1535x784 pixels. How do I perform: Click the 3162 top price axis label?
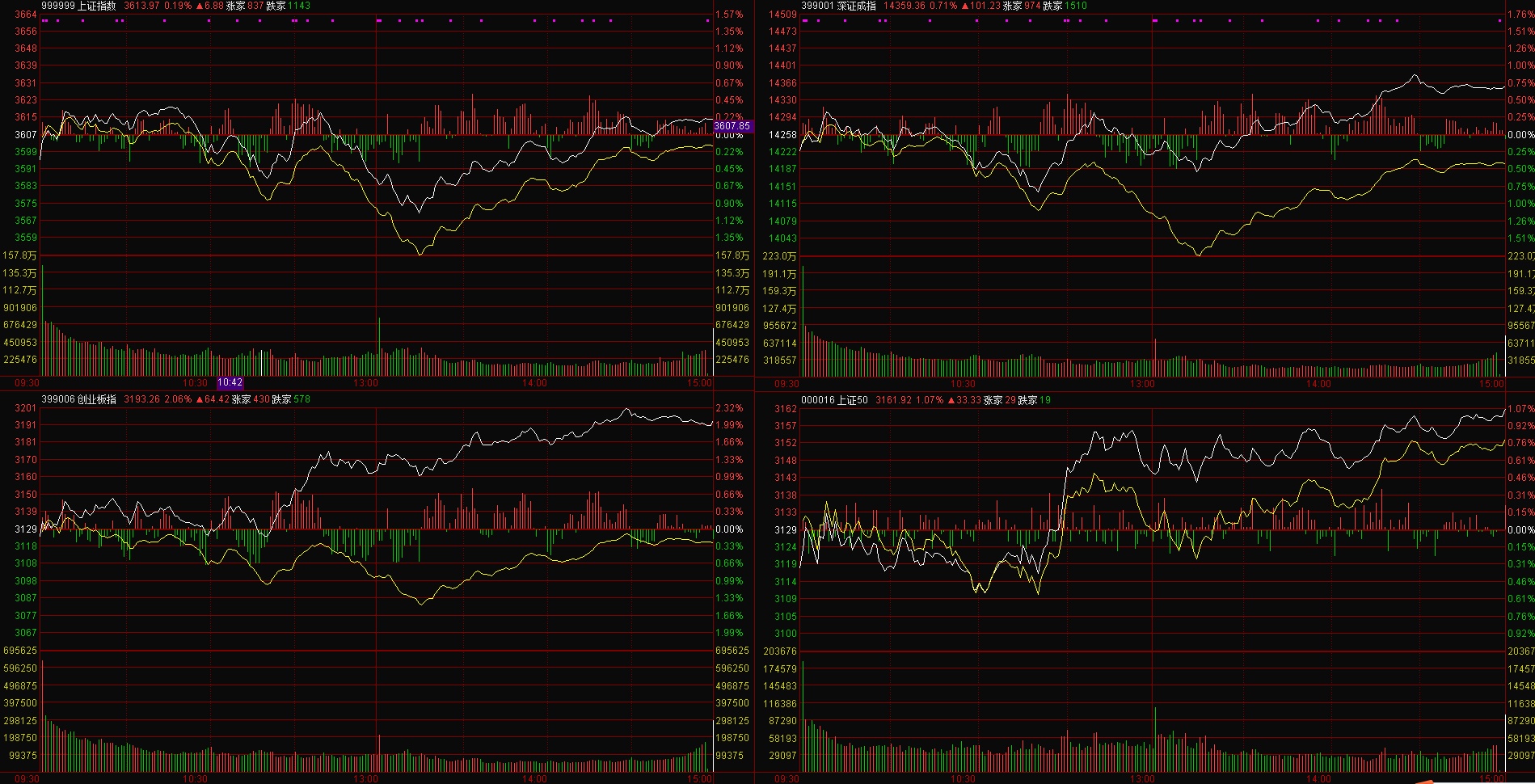(x=786, y=409)
